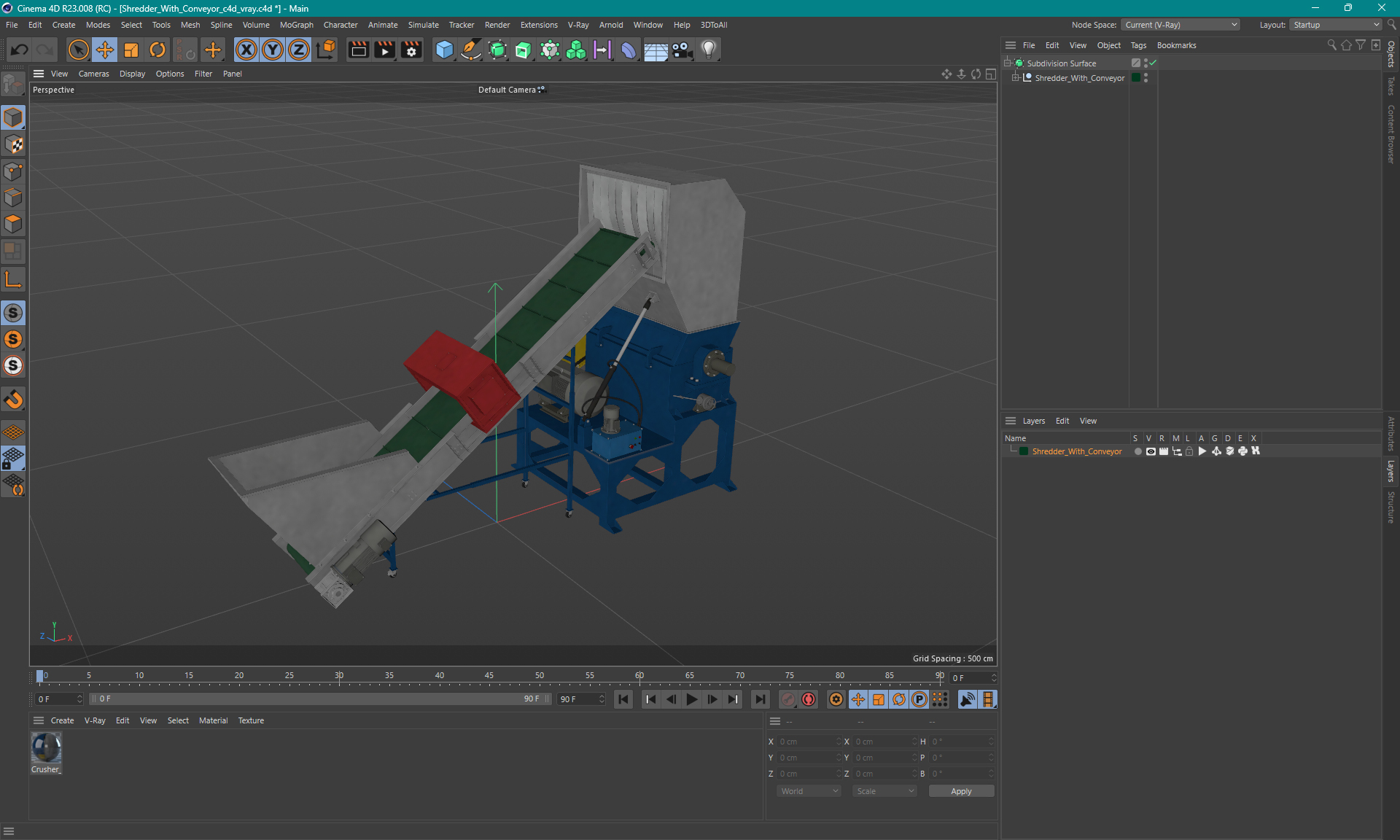The width and height of the screenshot is (1400, 840).
Task: Open the World coordinate dropdown
Action: click(x=809, y=791)
